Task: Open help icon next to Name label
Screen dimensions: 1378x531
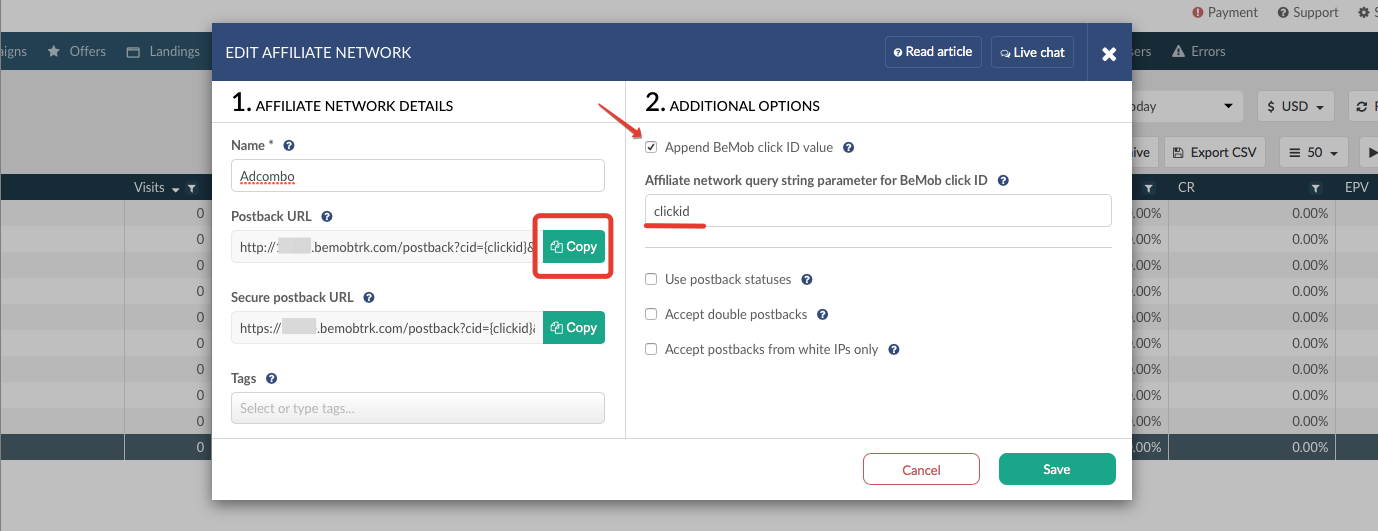Action: coord(289,146)
